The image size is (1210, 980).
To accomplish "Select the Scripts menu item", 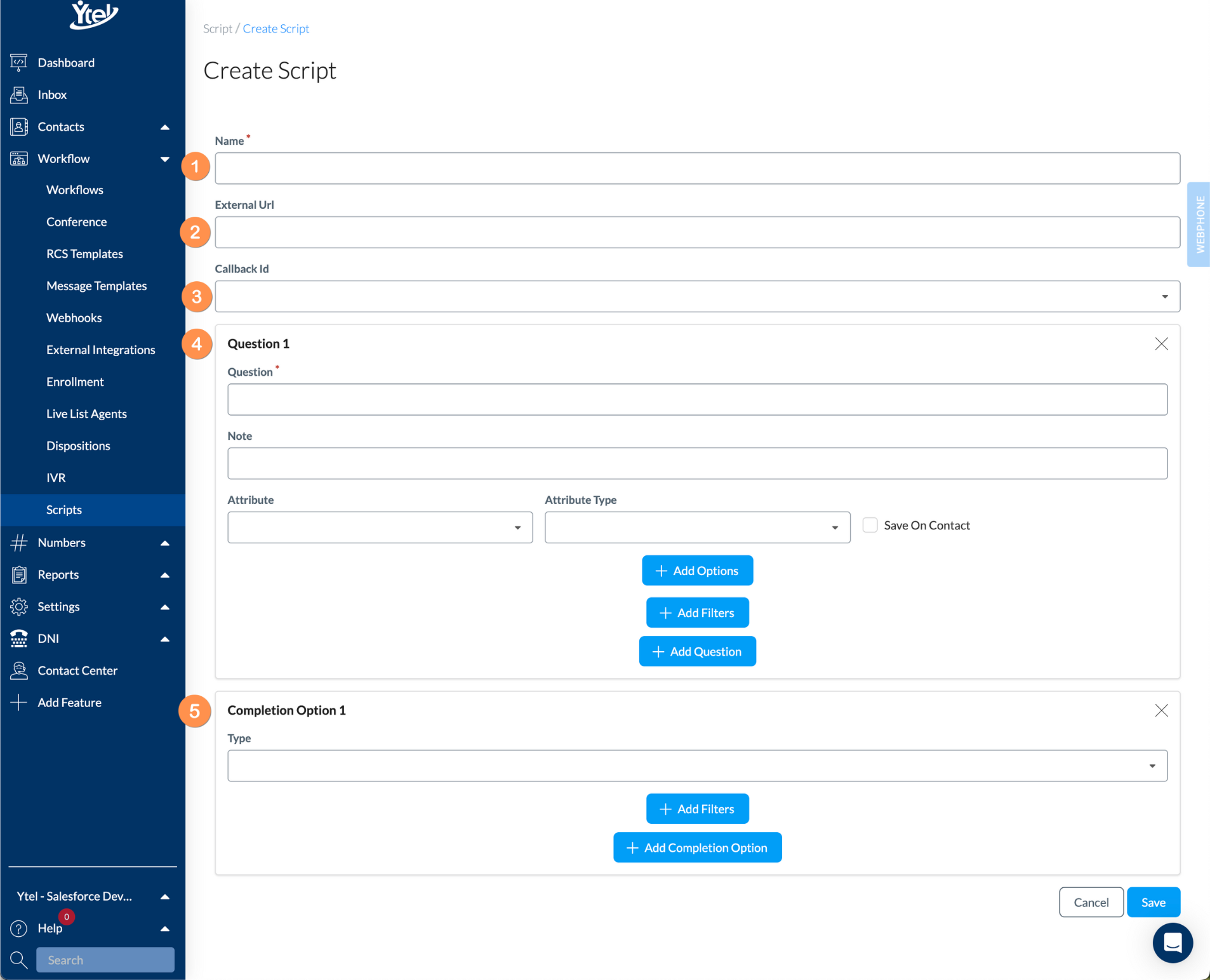I will (x=93, y=510).
